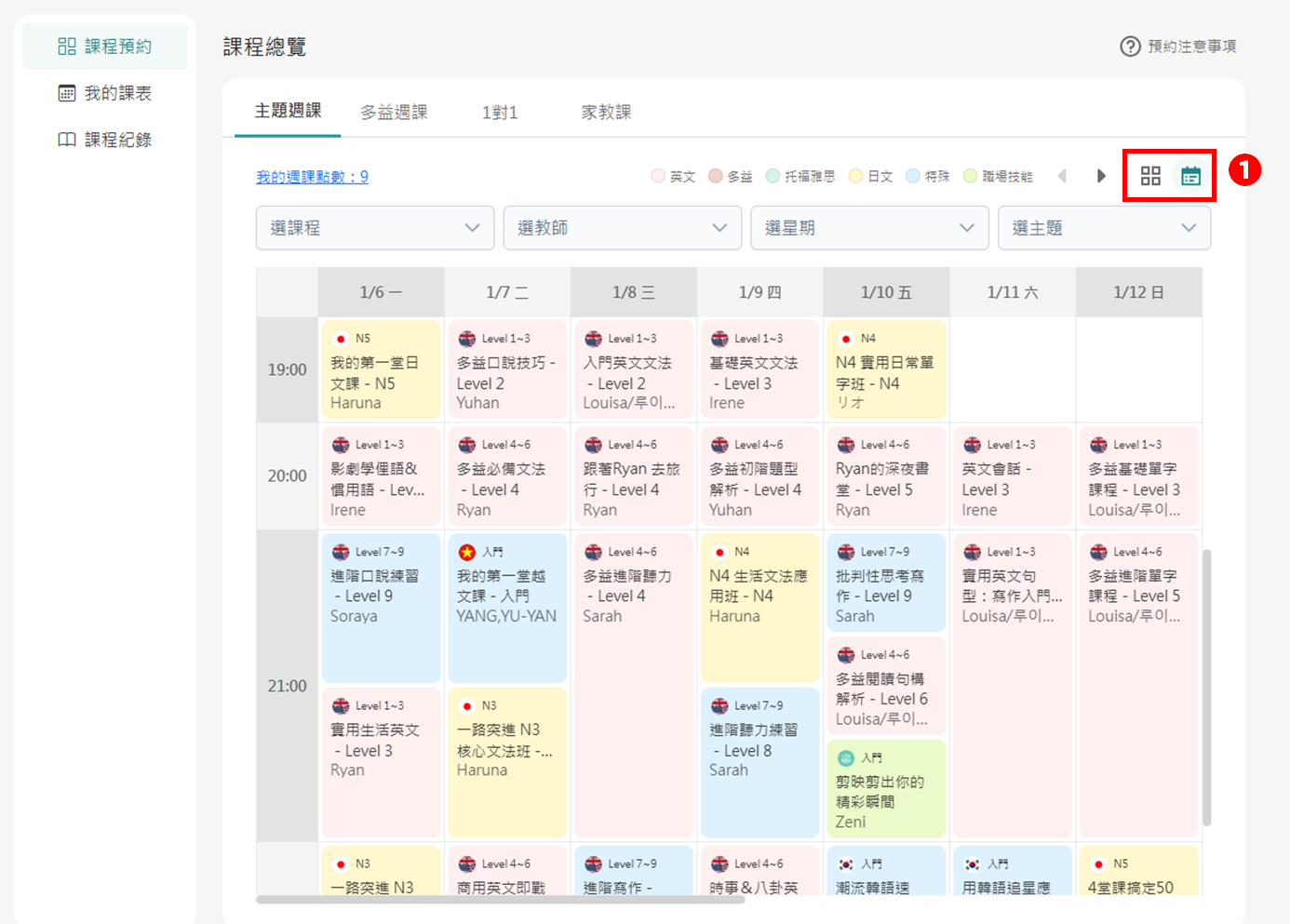Viewport: 1290px width, 924px height.
Task: Toggle the 日文 category filter
Action: [x=870, y=176]
